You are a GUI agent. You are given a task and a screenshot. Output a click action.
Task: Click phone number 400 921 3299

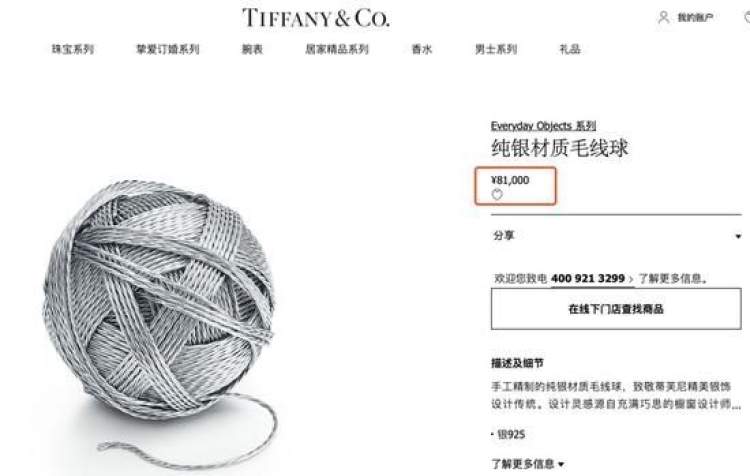[x=588, y=278]
